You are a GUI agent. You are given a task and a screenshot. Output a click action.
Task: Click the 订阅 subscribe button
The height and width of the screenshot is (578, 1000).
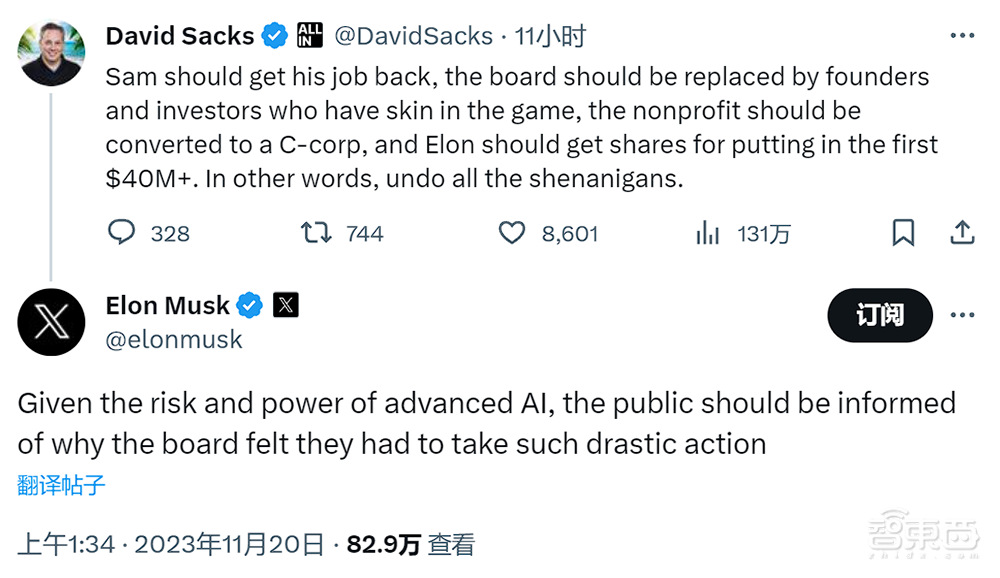click(x=880, y=315)
